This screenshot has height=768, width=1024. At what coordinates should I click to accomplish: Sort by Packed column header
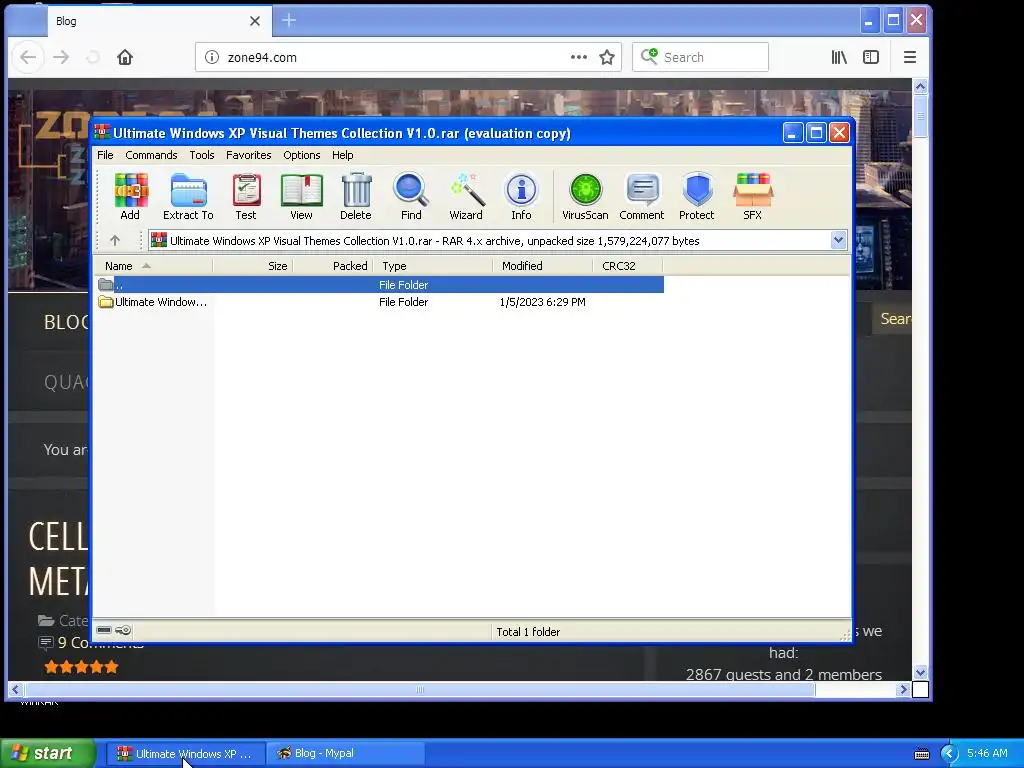332,266
